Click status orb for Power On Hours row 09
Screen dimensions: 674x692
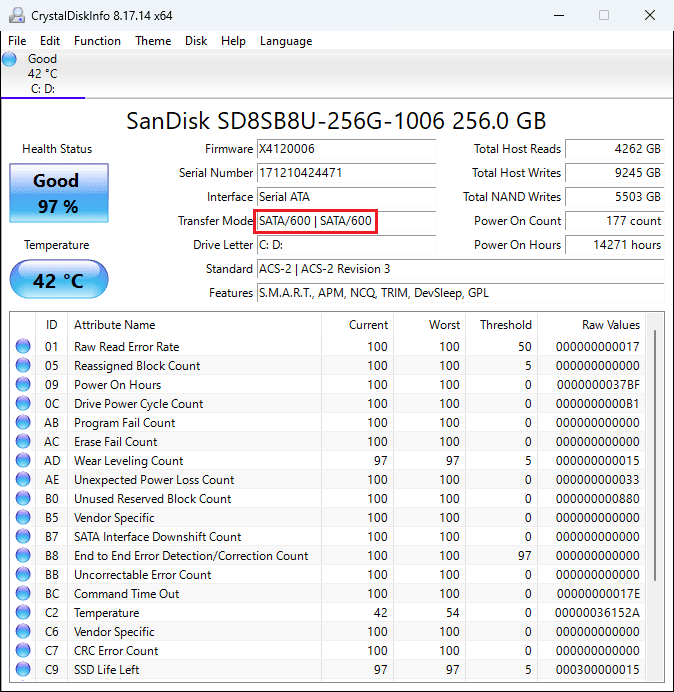(x=23, y=384)
